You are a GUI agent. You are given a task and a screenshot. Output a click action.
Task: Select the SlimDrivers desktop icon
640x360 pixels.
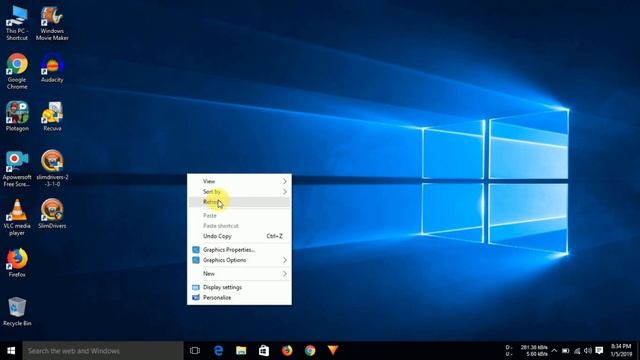(x=52, y=214)
